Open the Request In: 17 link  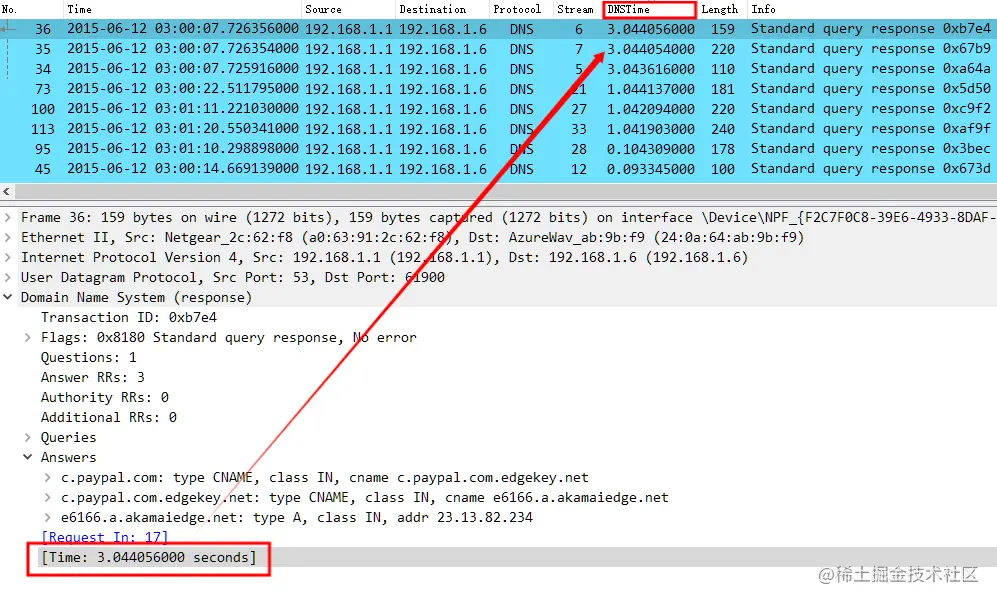click(x=104, y=537)
